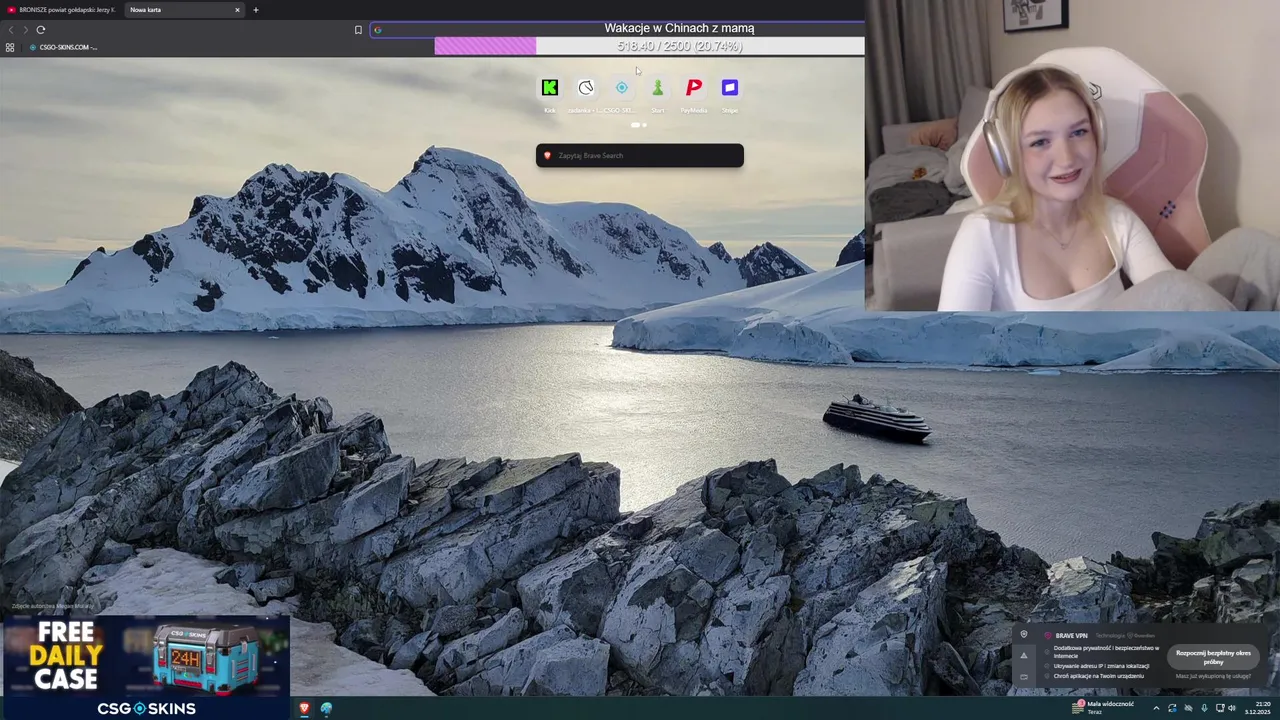Open the PayMedia shortcut tile
The width and height of the screenshot is (1280, 720).
693,88
